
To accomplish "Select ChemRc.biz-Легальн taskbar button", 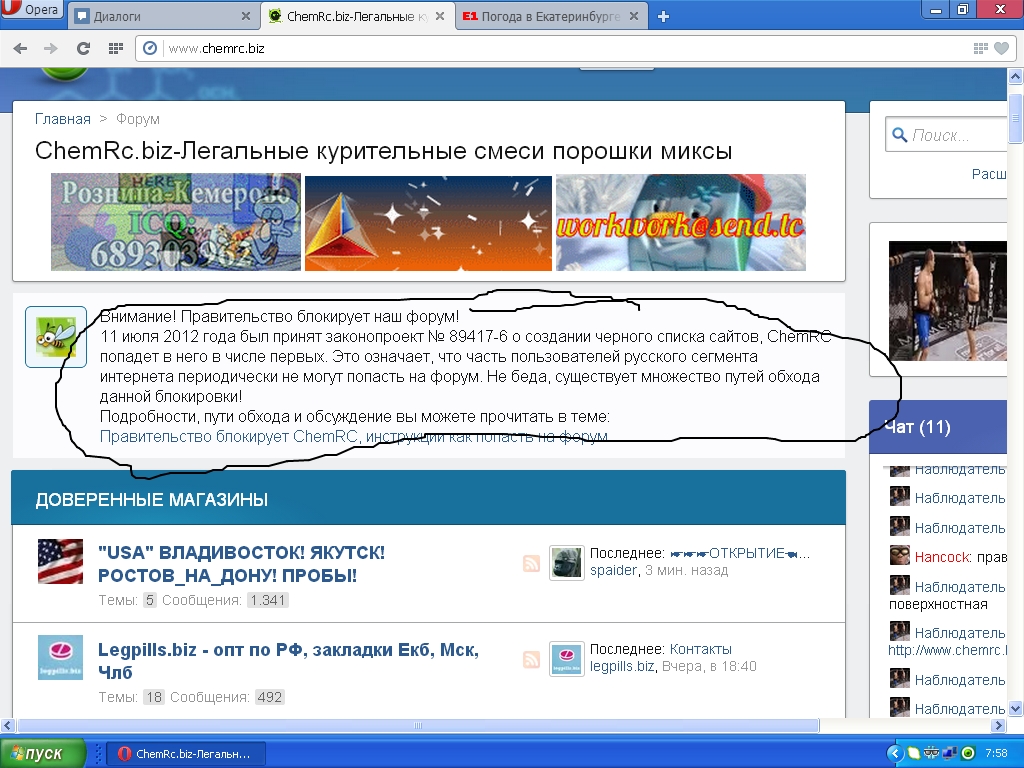I will [x=186, y=754].
